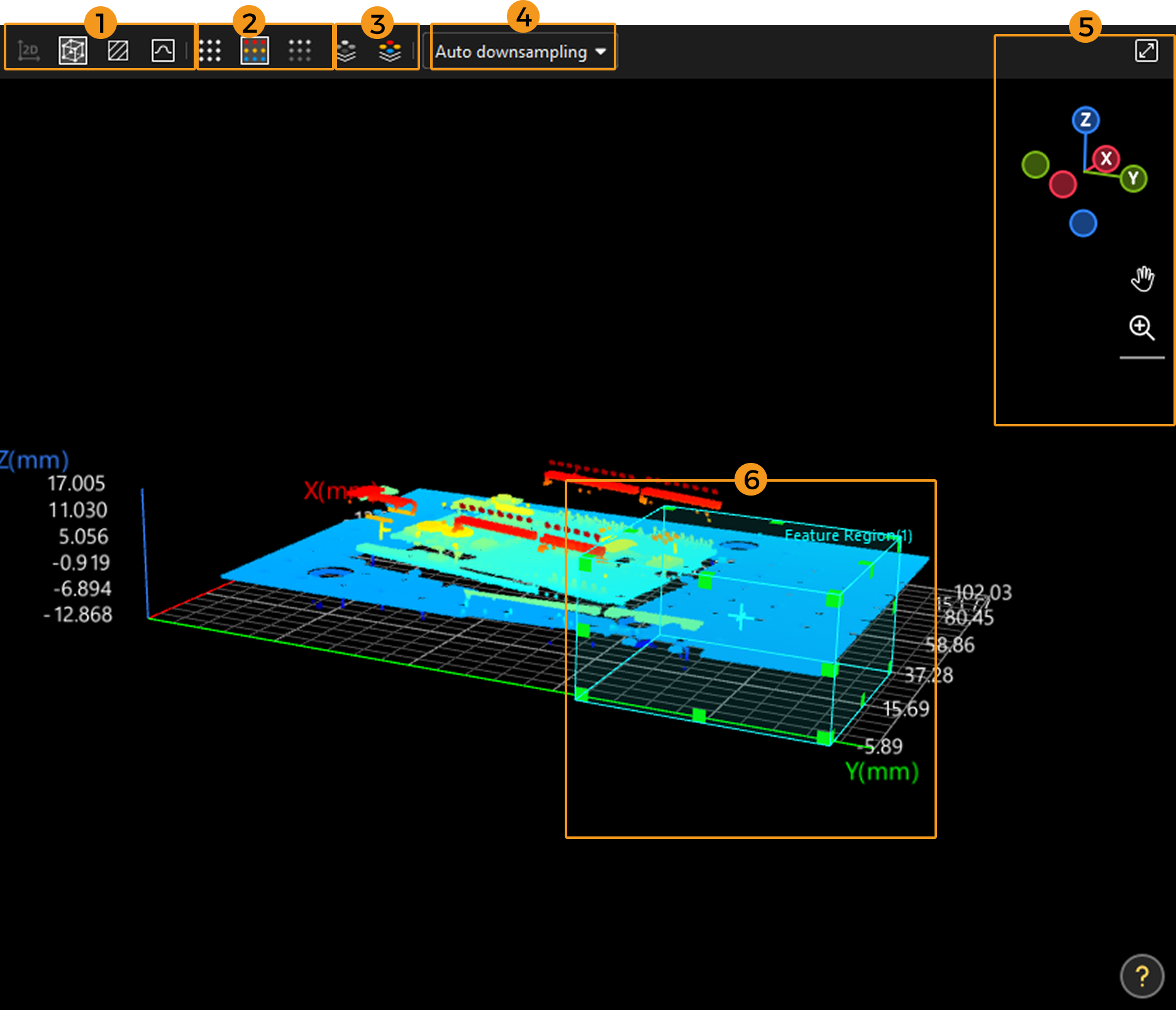Snap view to the positive Z axis
The image size is (1176, 1010).
click(x=1085, y=119)
